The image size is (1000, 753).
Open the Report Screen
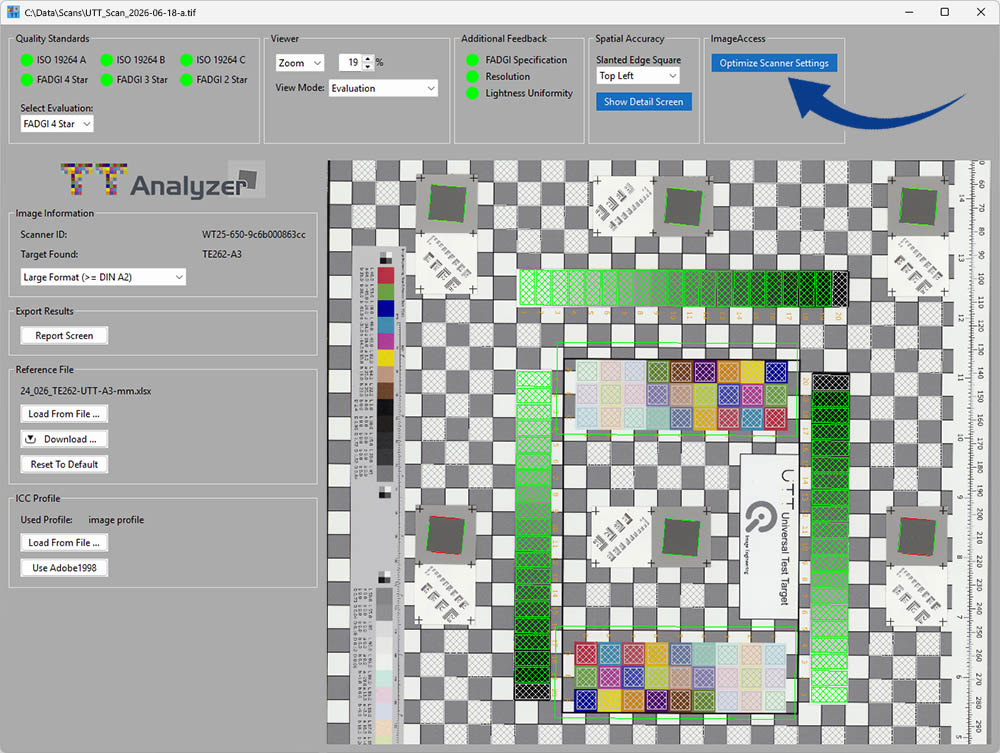(64, 335)
